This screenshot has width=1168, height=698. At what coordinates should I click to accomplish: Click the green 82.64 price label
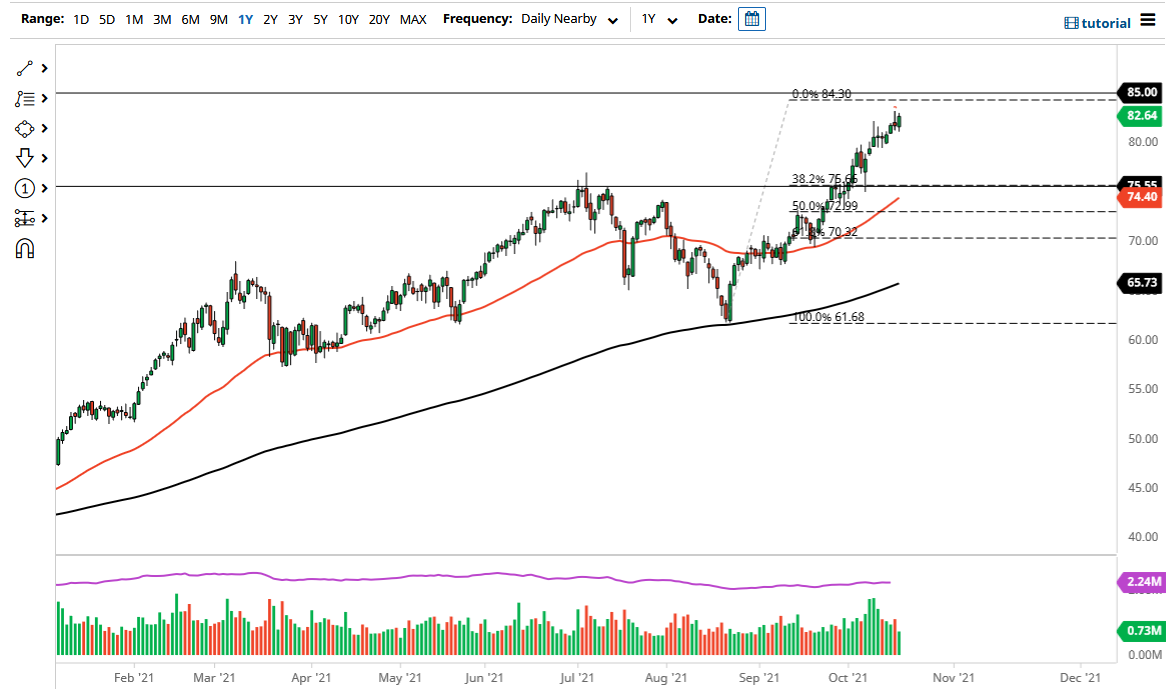coord(1141,116)
